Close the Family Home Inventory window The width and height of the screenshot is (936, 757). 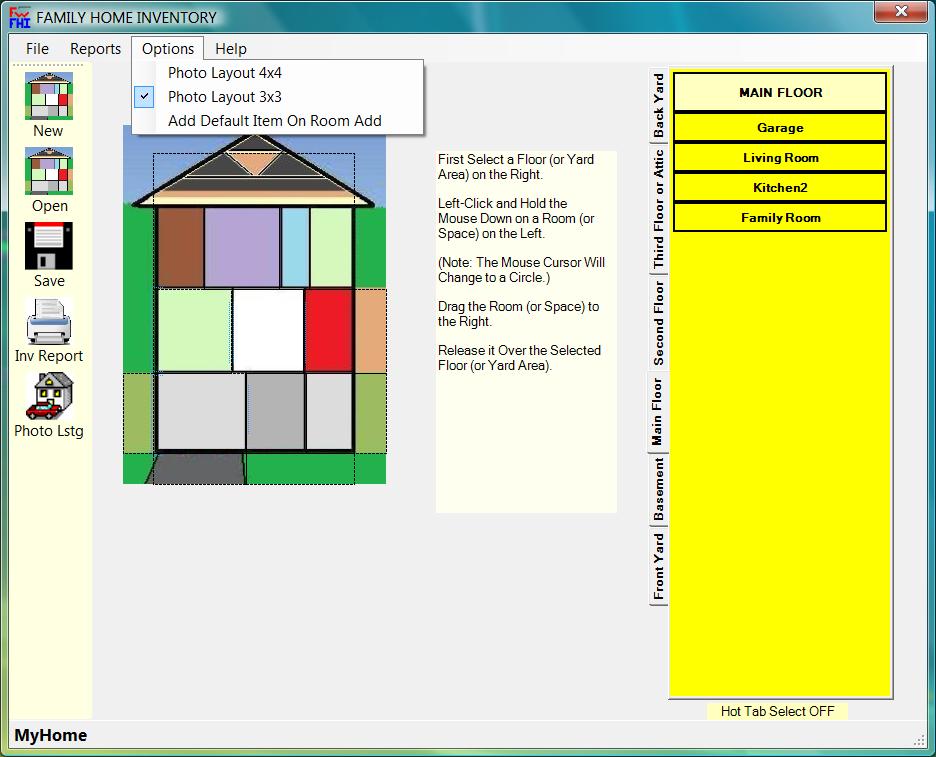click(x=901, y=11)
